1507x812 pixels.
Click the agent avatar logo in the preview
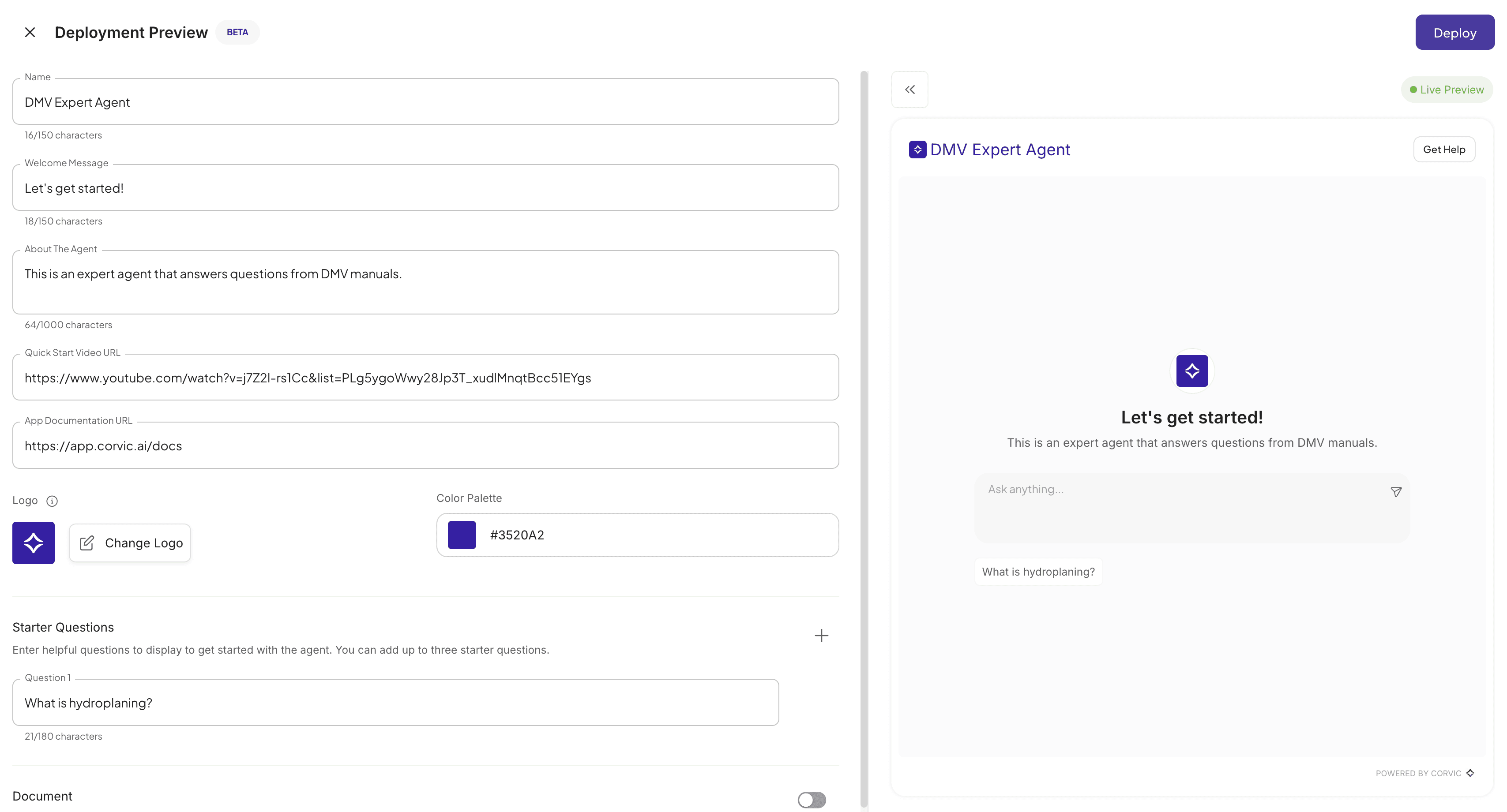pos(1191,370)
